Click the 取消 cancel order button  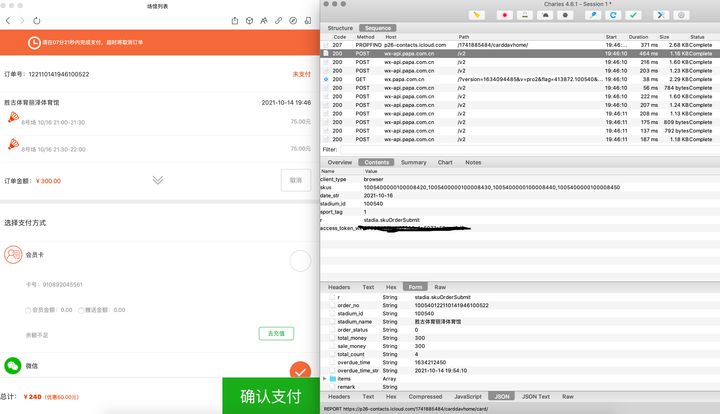click(296, 180)
